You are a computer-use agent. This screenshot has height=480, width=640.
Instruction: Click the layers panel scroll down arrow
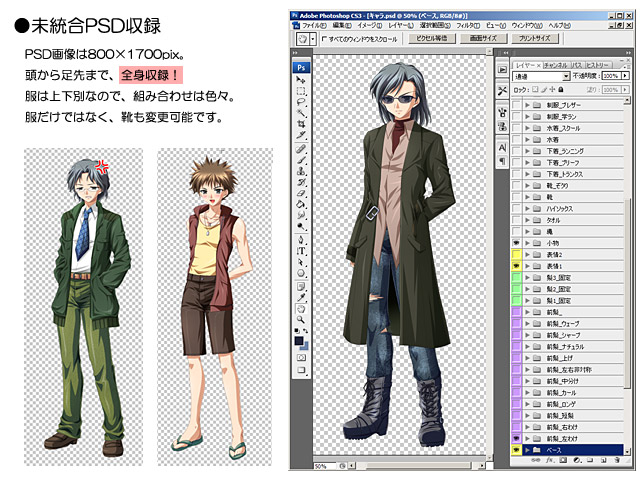pyautogui.click(x=627, y=452)
